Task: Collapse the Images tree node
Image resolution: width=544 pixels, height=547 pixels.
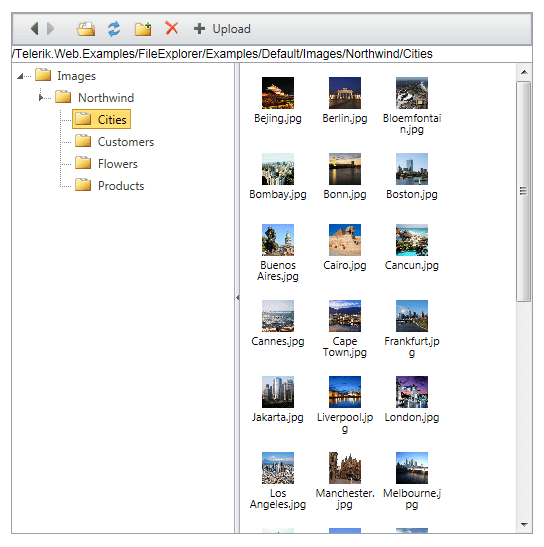Action: tap(20, 76)
